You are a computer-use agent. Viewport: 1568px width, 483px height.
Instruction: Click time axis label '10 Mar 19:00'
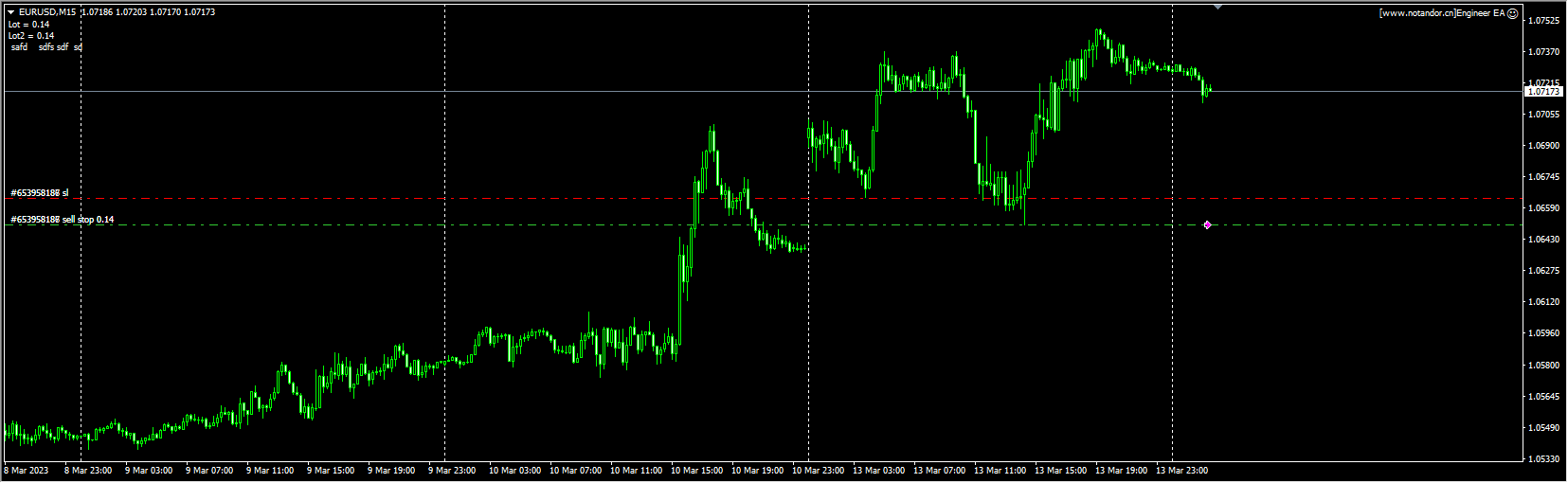758,471
